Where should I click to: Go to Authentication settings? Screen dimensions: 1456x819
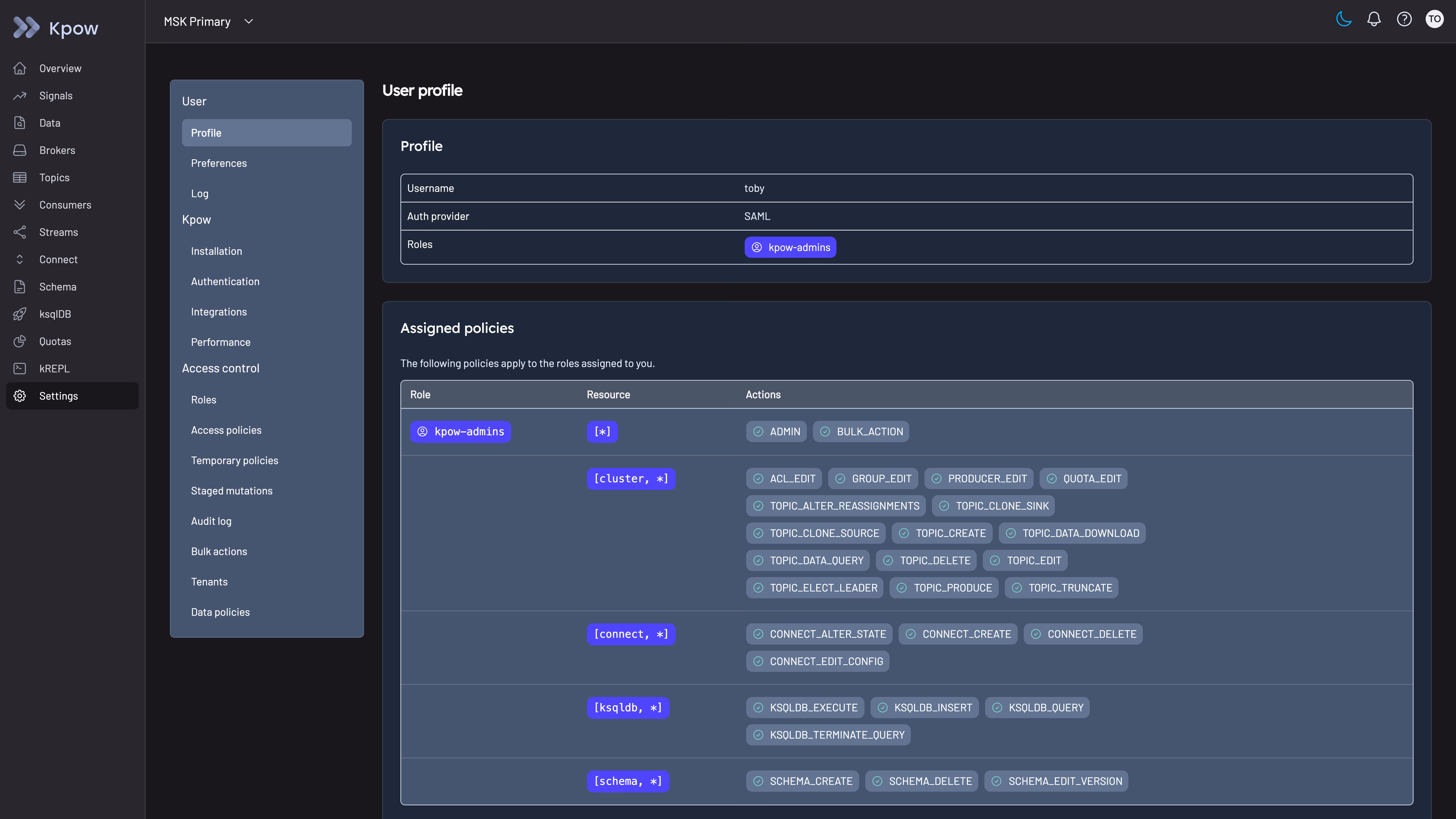(225, 282)
